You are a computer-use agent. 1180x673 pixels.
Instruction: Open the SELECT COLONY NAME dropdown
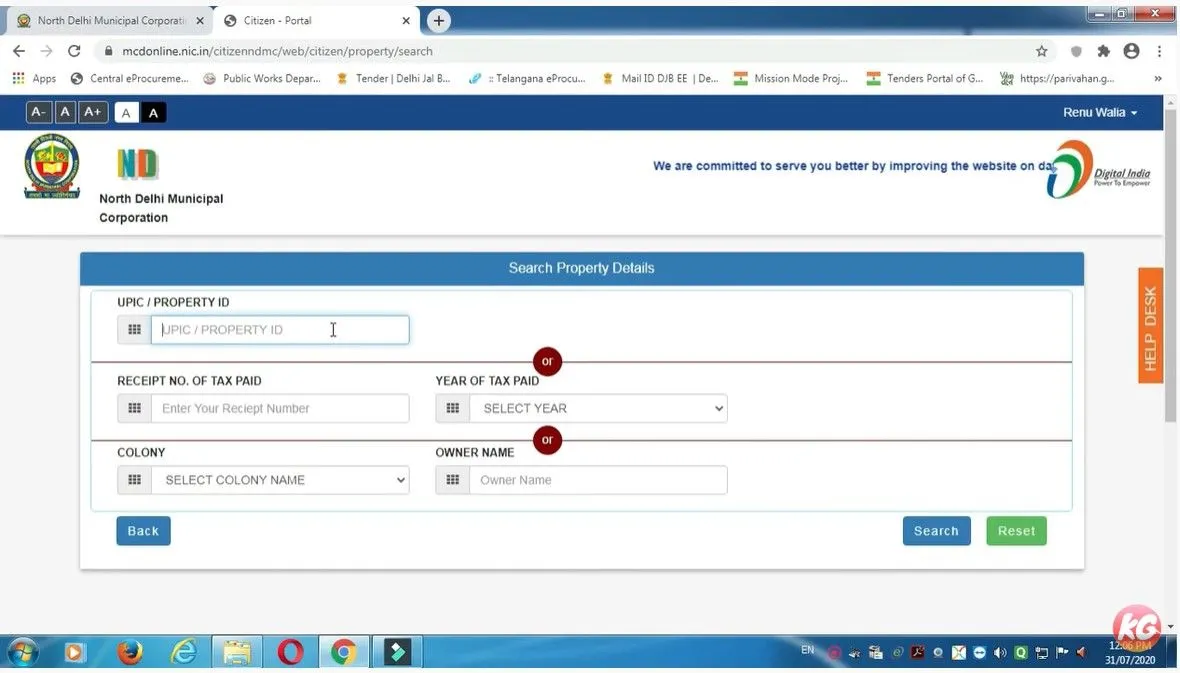280,480
